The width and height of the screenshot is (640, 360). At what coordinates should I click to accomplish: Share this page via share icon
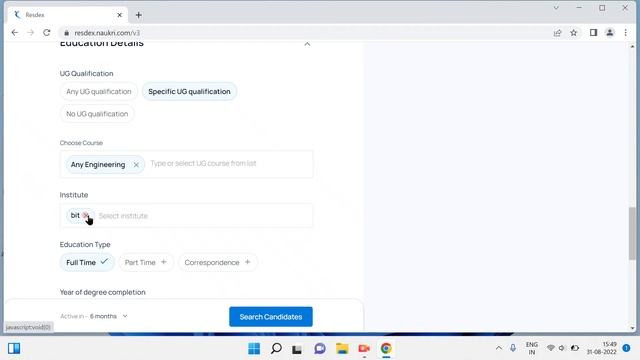(558, 33)
